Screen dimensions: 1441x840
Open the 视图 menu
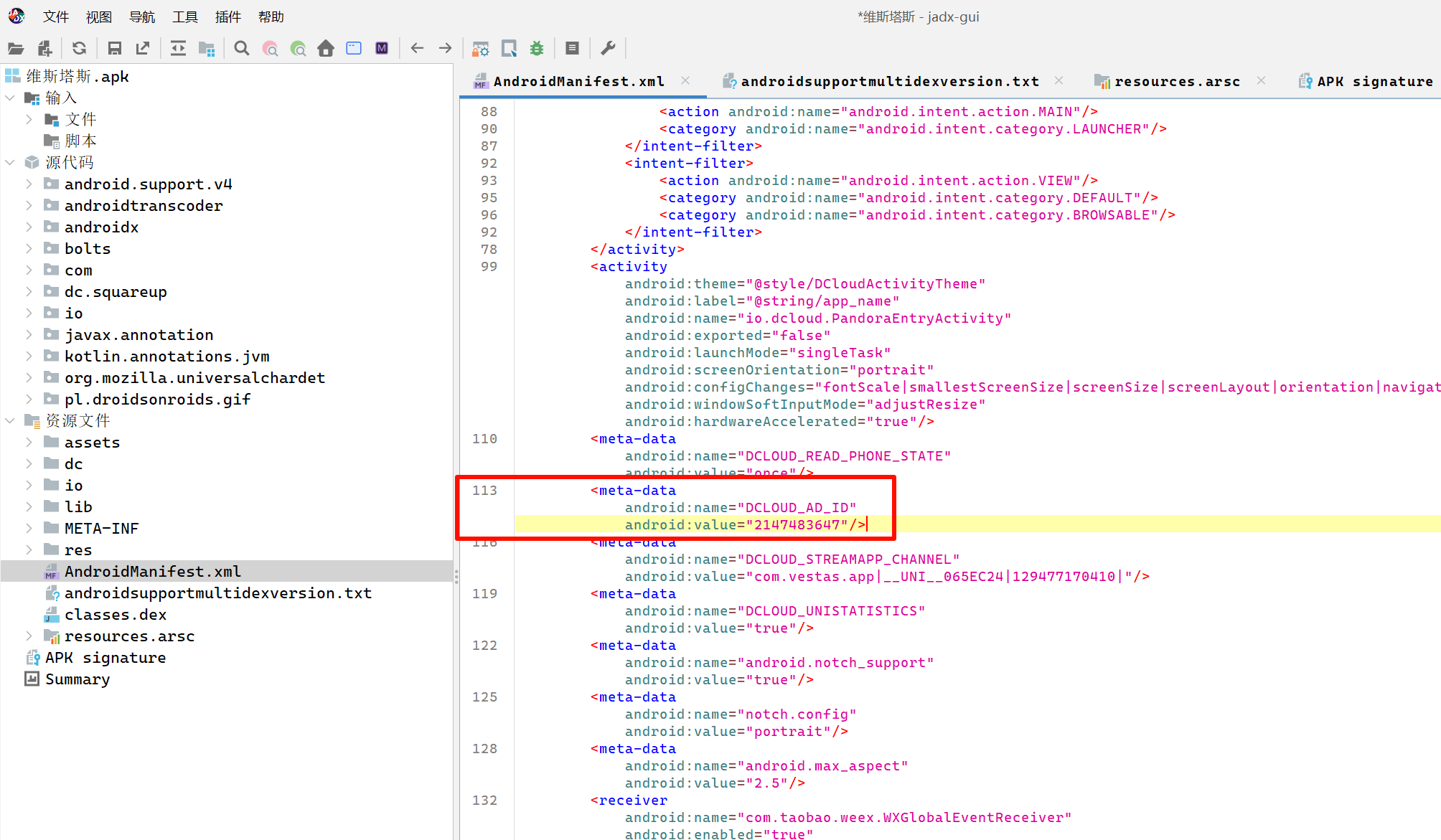point(99,16)
